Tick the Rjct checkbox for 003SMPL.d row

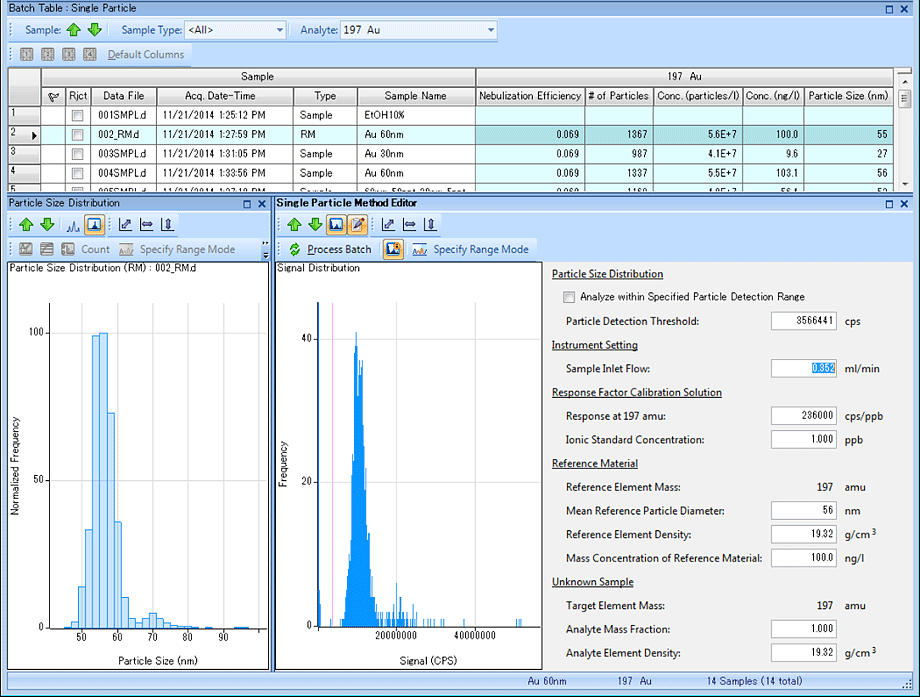pos(77,154)
